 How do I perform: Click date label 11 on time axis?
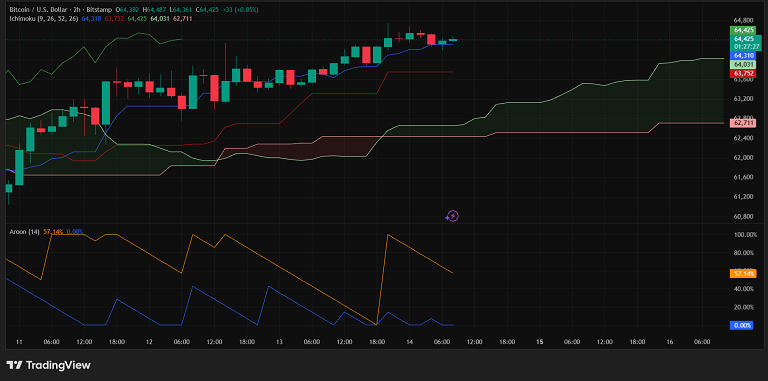[19, 342]
